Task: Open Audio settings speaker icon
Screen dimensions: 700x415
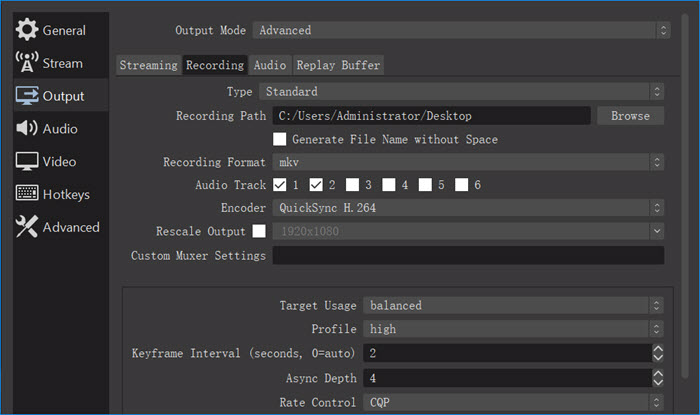Action: click(x=27, y=128)
